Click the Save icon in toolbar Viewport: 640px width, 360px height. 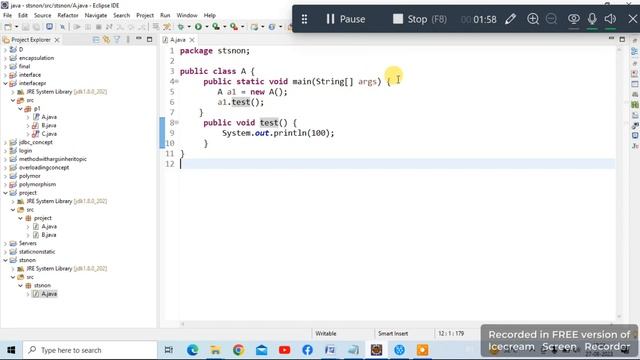point(25,27)
